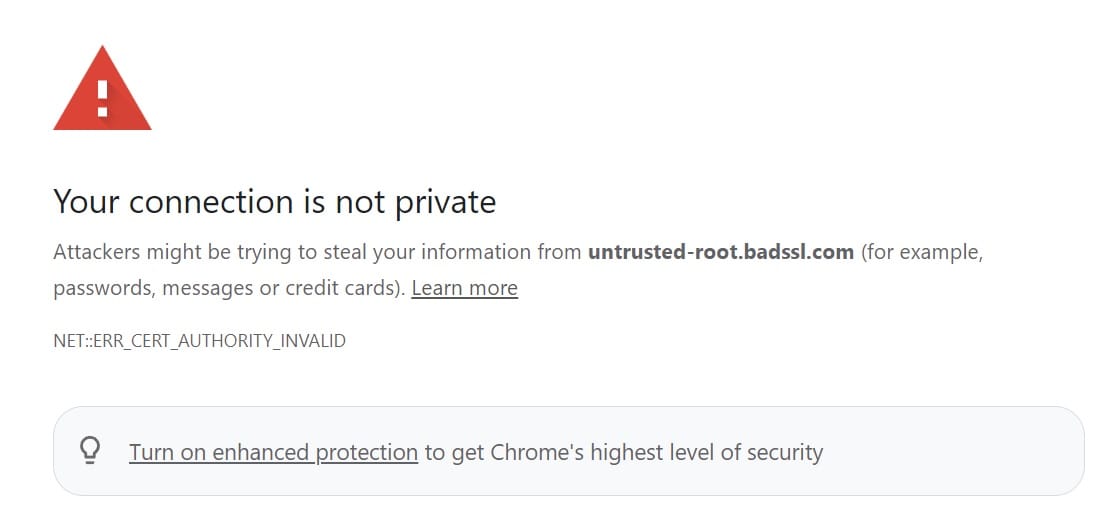
Task: Click empty right side of enhanced protection box
Action: tap(960, 452)
